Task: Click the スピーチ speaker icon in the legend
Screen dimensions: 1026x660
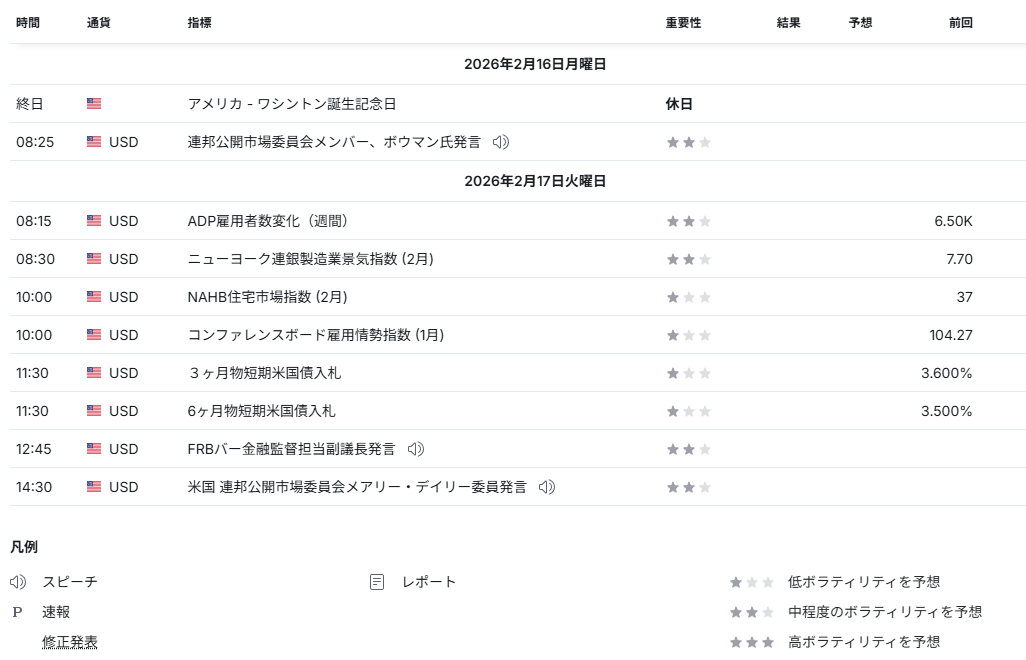Action: (x=18, y=582)
